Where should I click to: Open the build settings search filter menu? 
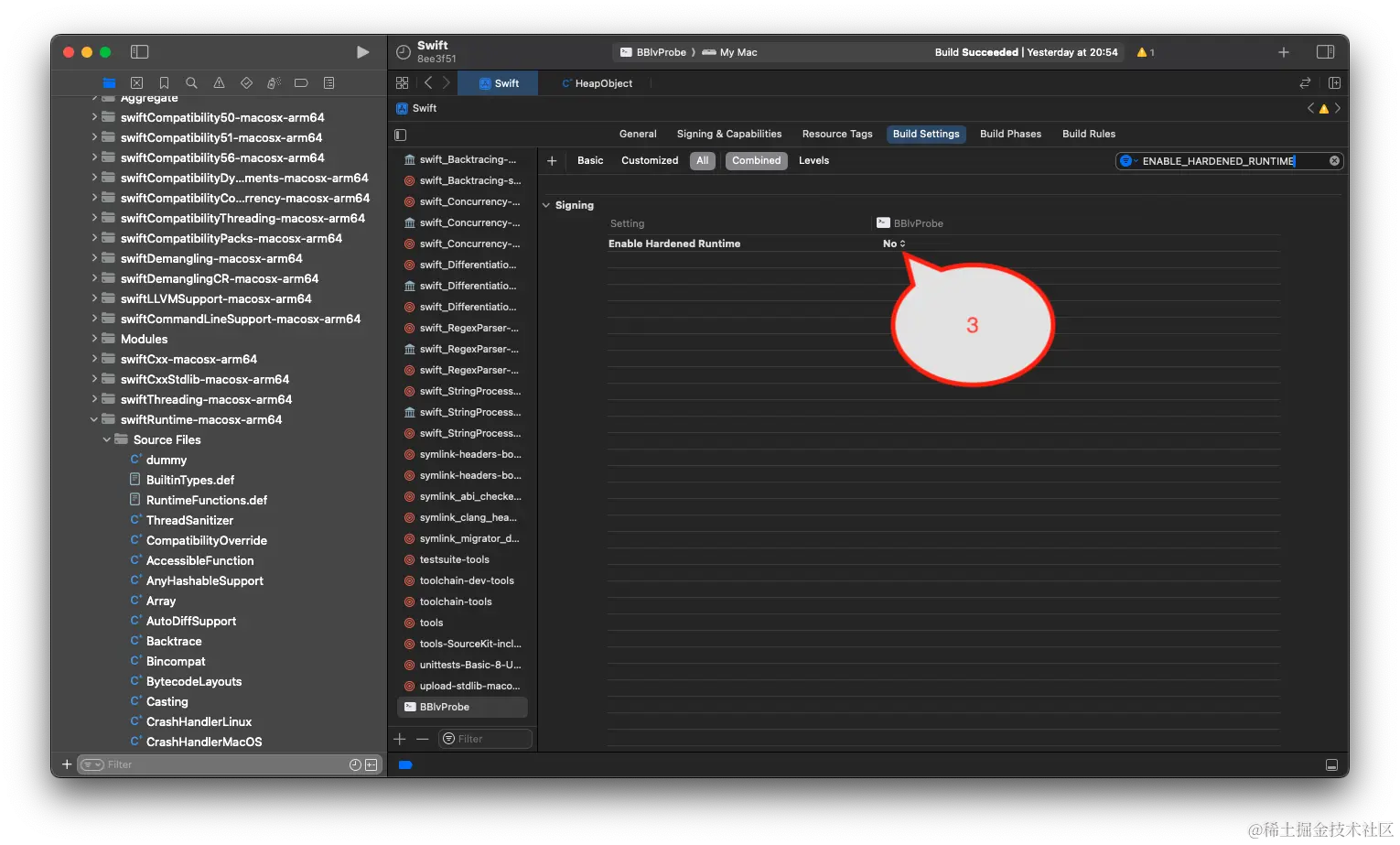click(x=1128, y=161)
